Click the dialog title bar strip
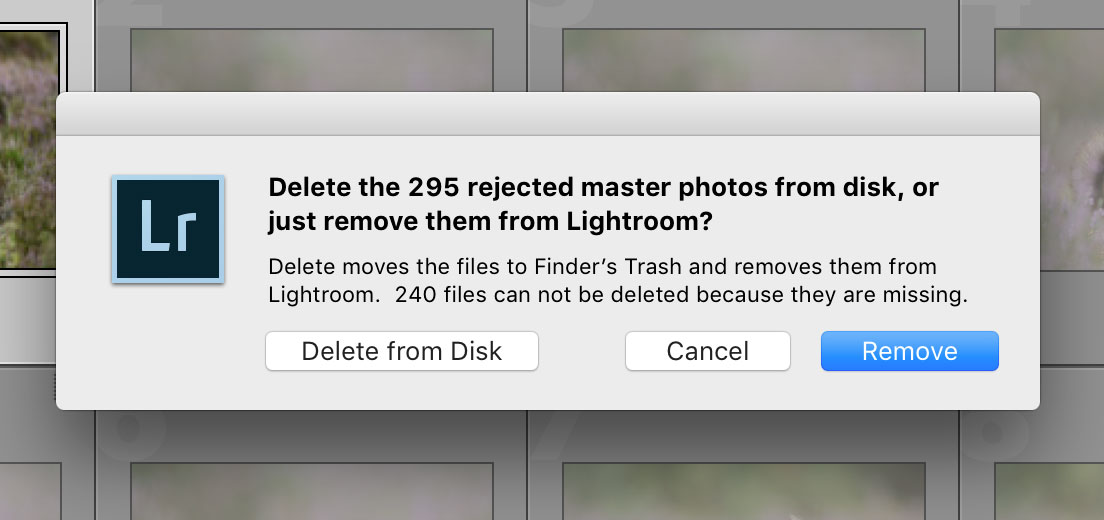The image size is (1104, 520). [548, 113]
